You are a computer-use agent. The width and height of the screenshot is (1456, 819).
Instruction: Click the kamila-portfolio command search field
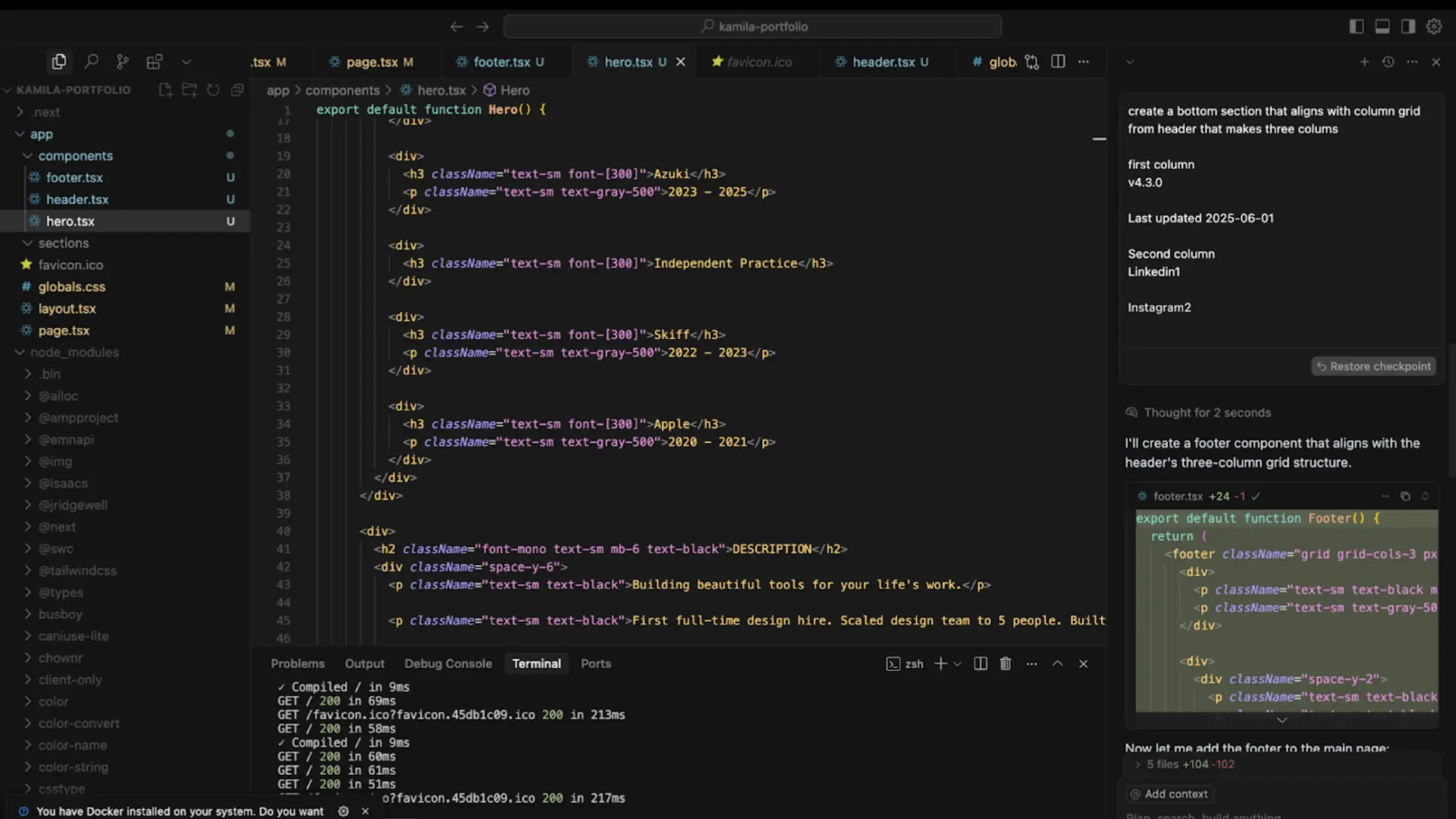click(x=752, y=27)
